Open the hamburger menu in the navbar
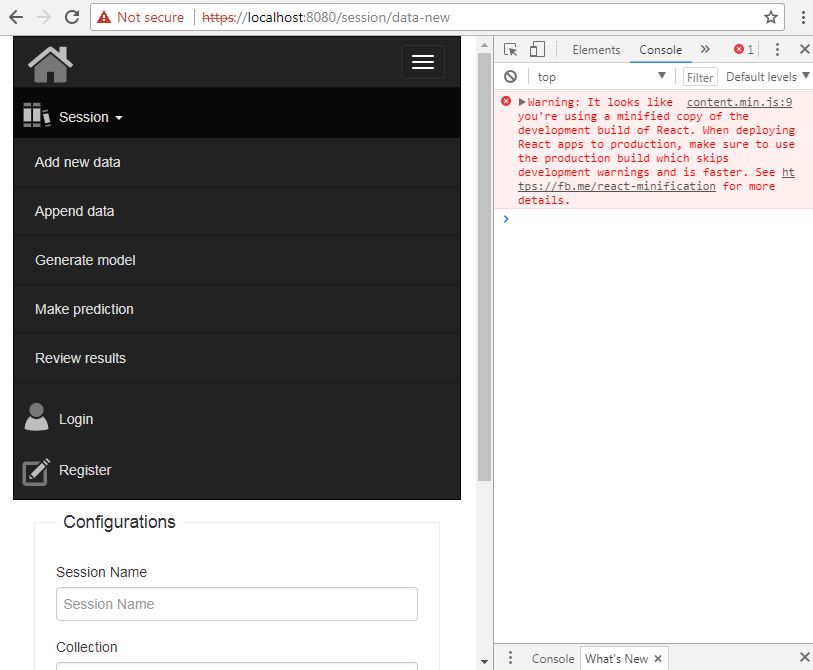This screenshot has width=813, height=670. click(423, 62)
